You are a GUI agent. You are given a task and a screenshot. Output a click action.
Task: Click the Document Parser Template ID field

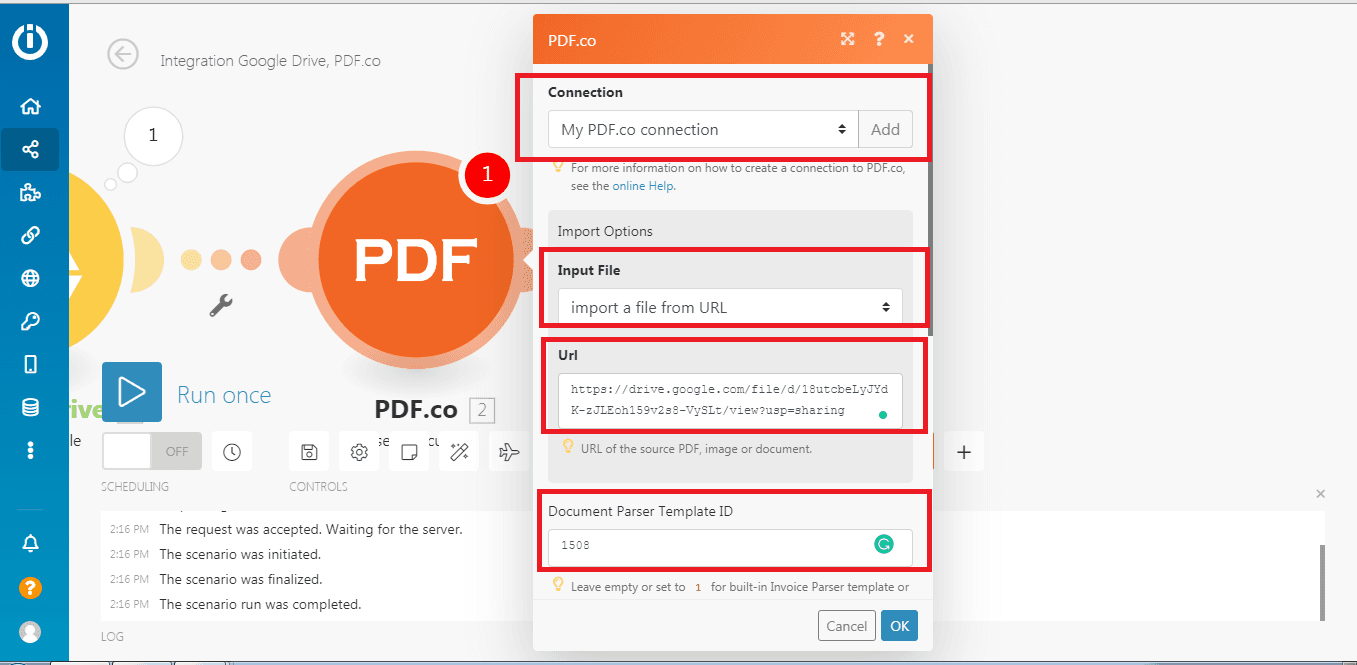710,546
